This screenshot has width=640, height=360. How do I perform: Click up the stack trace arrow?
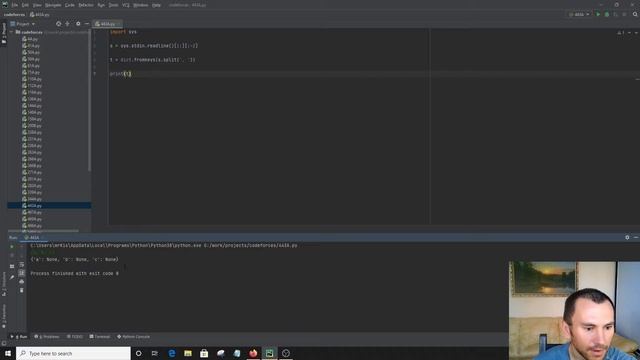(22, 247)
